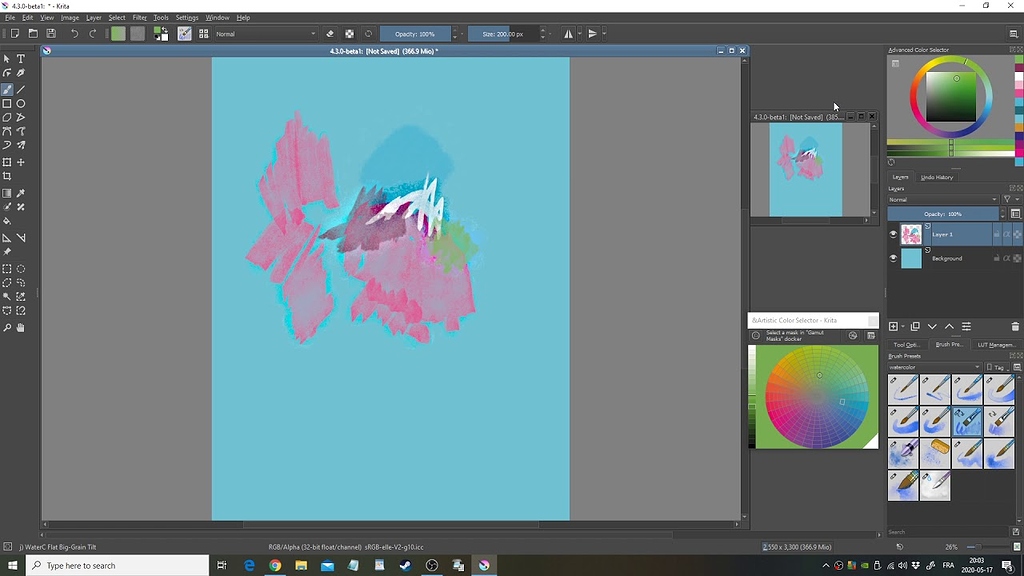Screen dimensions: 1024x576
Task: Delete Layer 1 with the trash icon
Action: pyautogui.click(x=1015, y=327)
